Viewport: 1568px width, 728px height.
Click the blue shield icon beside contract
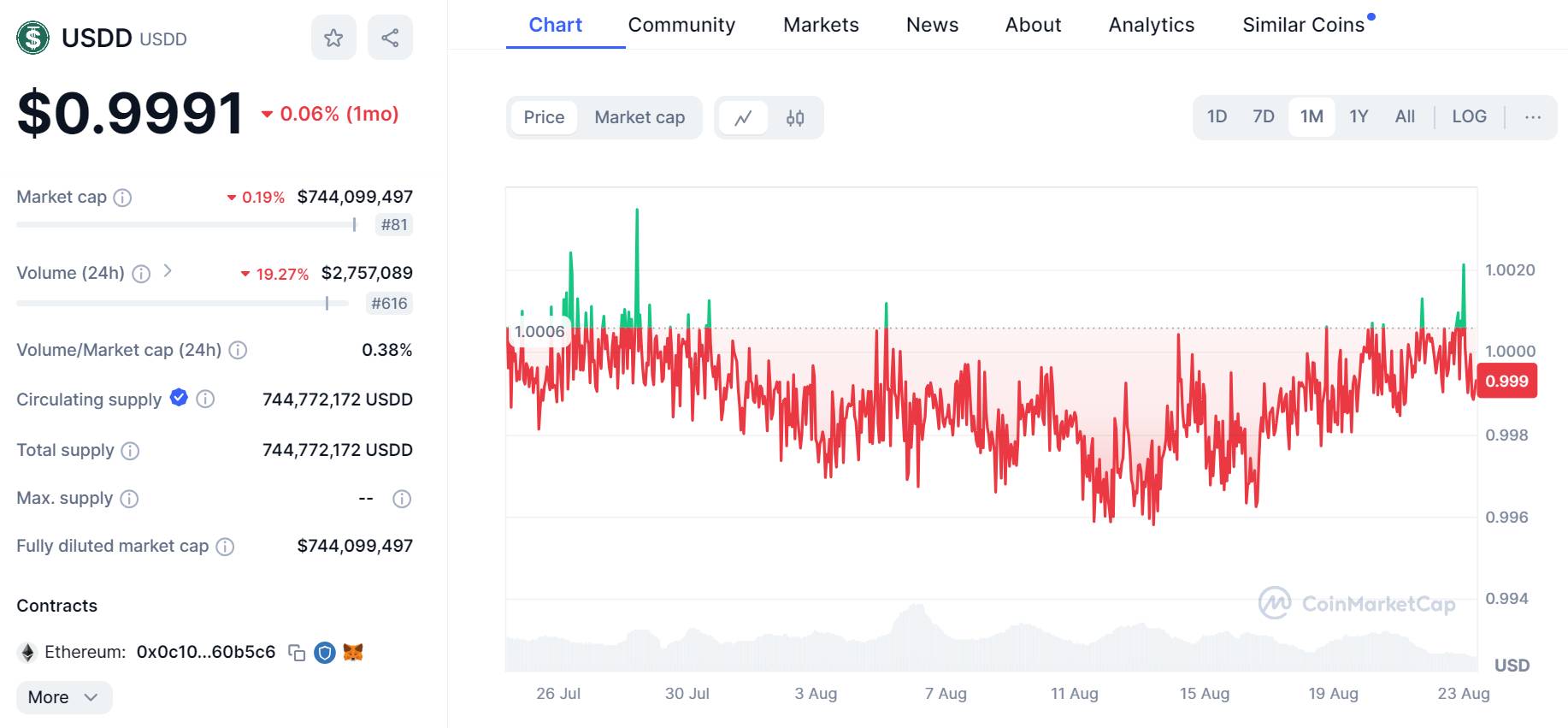tap(325, 653)
